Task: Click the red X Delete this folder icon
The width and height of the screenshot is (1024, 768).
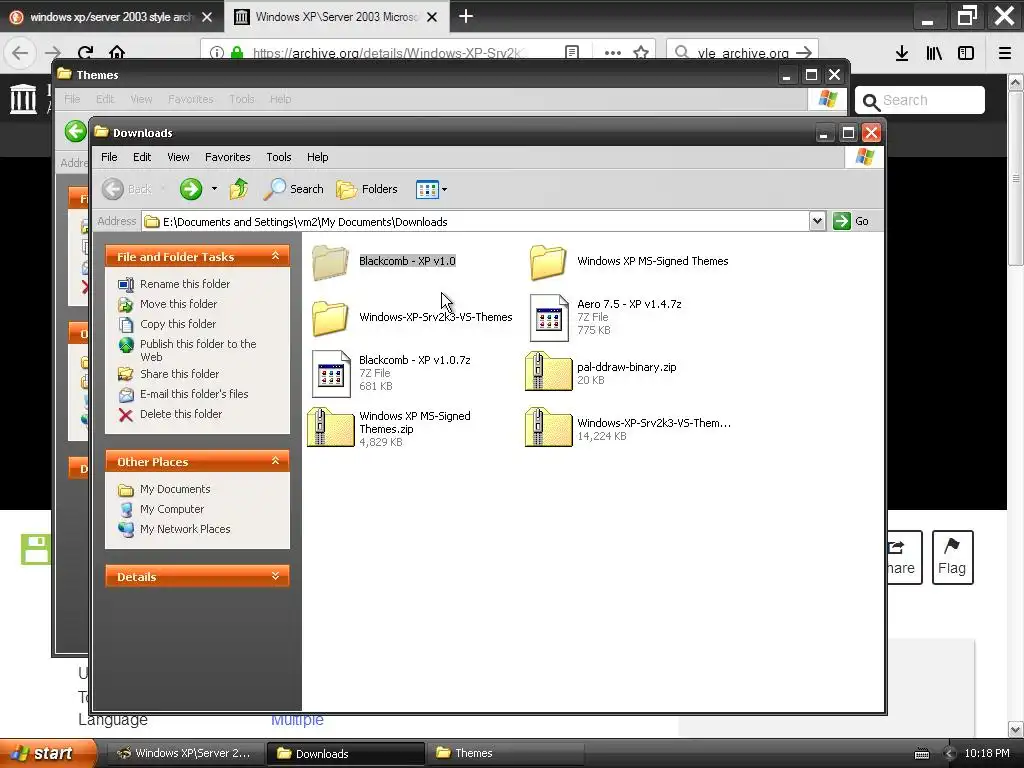Action: pos(126,415)
